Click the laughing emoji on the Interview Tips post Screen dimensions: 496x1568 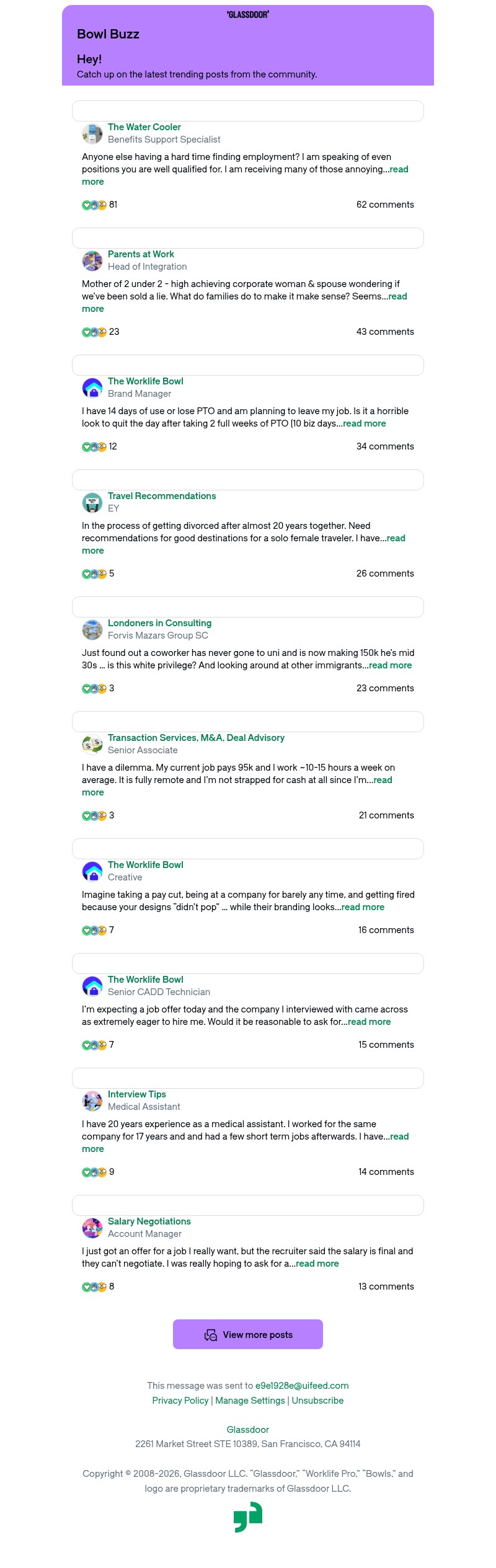pos(94,1172)
